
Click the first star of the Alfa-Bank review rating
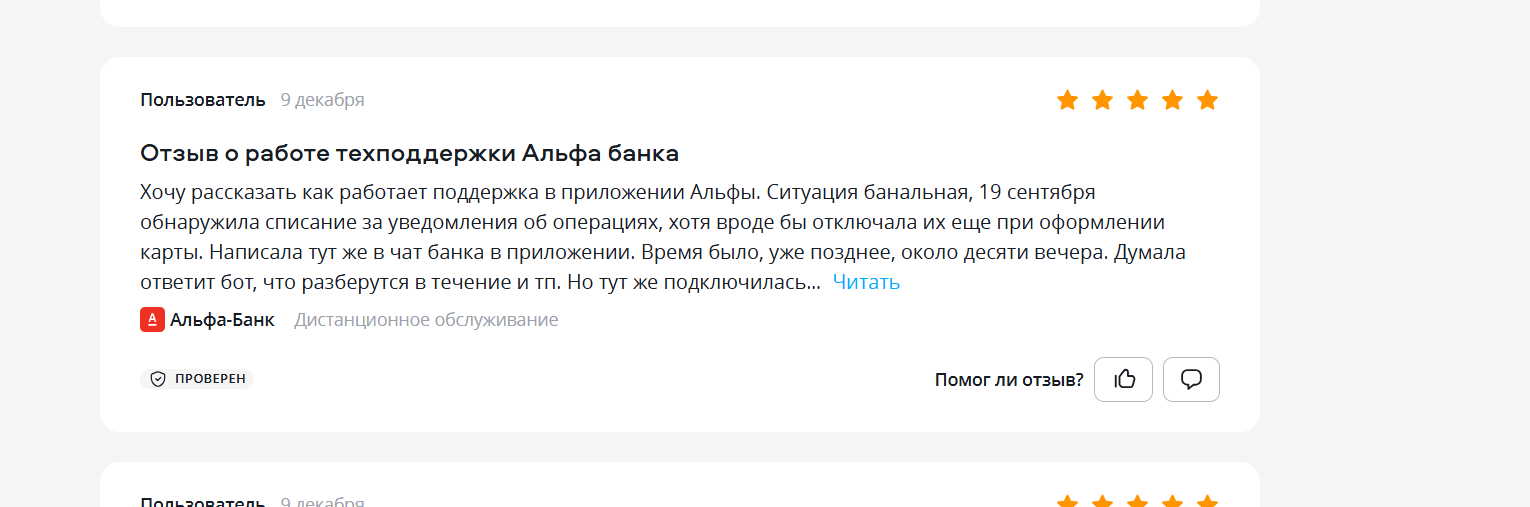(x=1068, y=100)
